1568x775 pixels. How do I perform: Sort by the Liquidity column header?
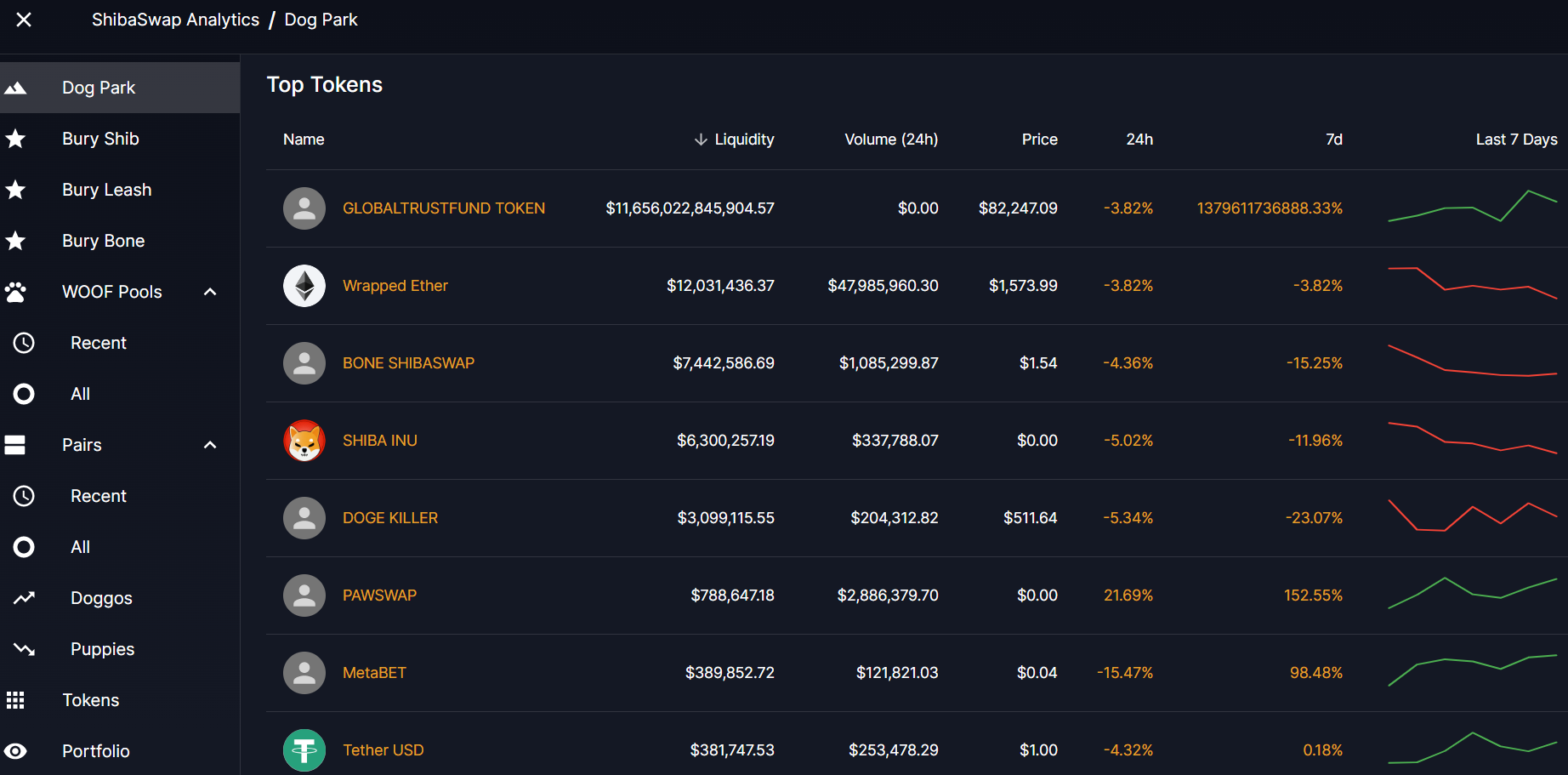744,140
